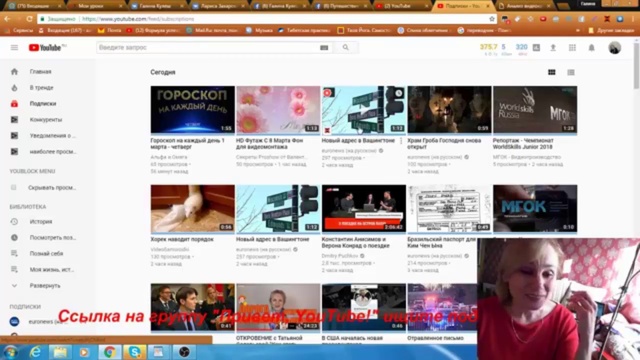Open the Почта bookmark
The width and height of the screenshot is (640, 360).
point(110,31)
